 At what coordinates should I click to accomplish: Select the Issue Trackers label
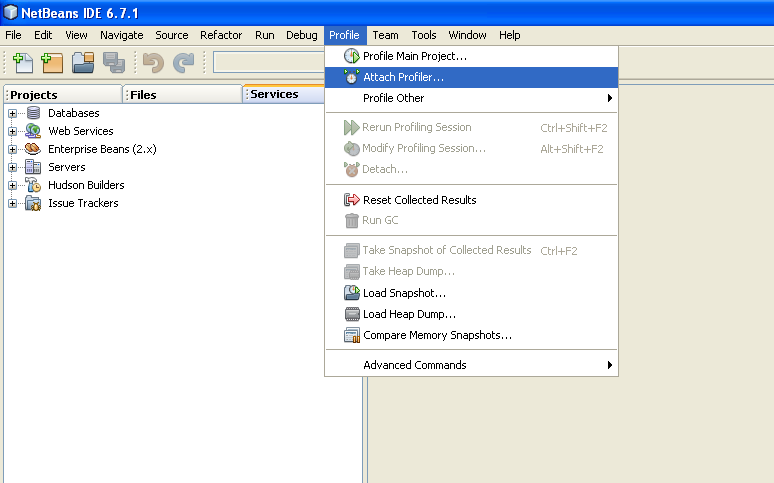83,203
